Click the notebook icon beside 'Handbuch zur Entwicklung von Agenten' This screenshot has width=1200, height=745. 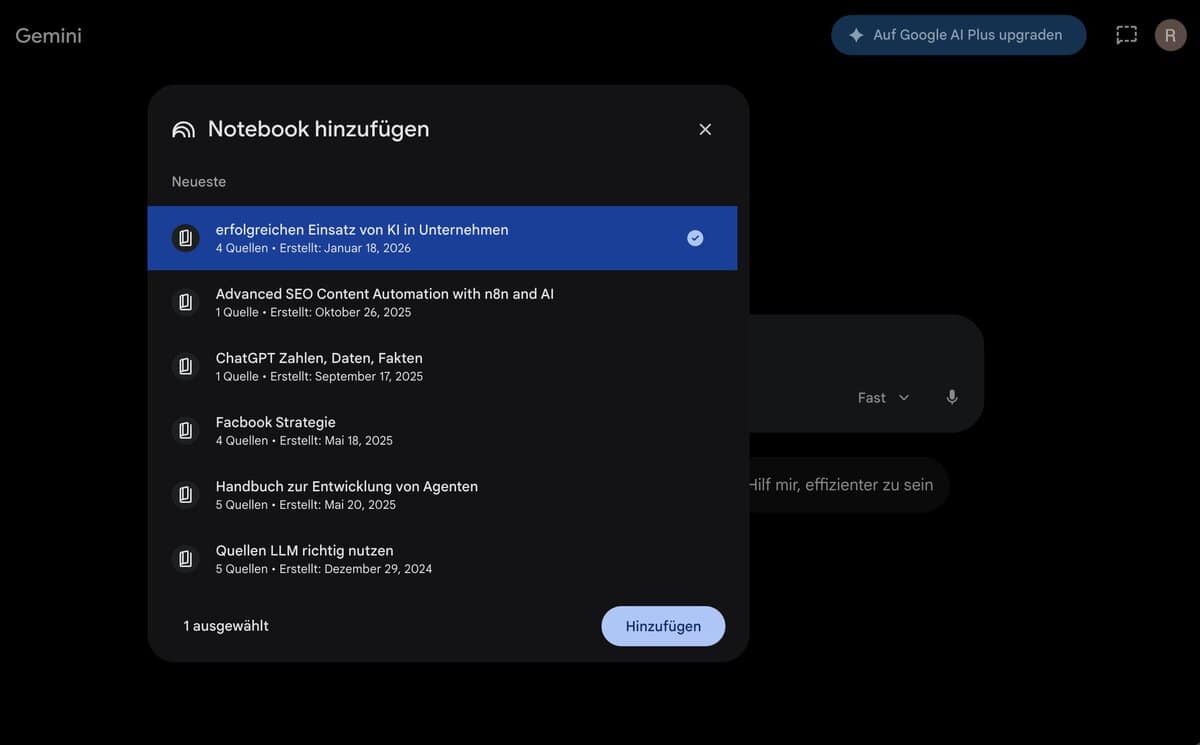coord(185,494)
